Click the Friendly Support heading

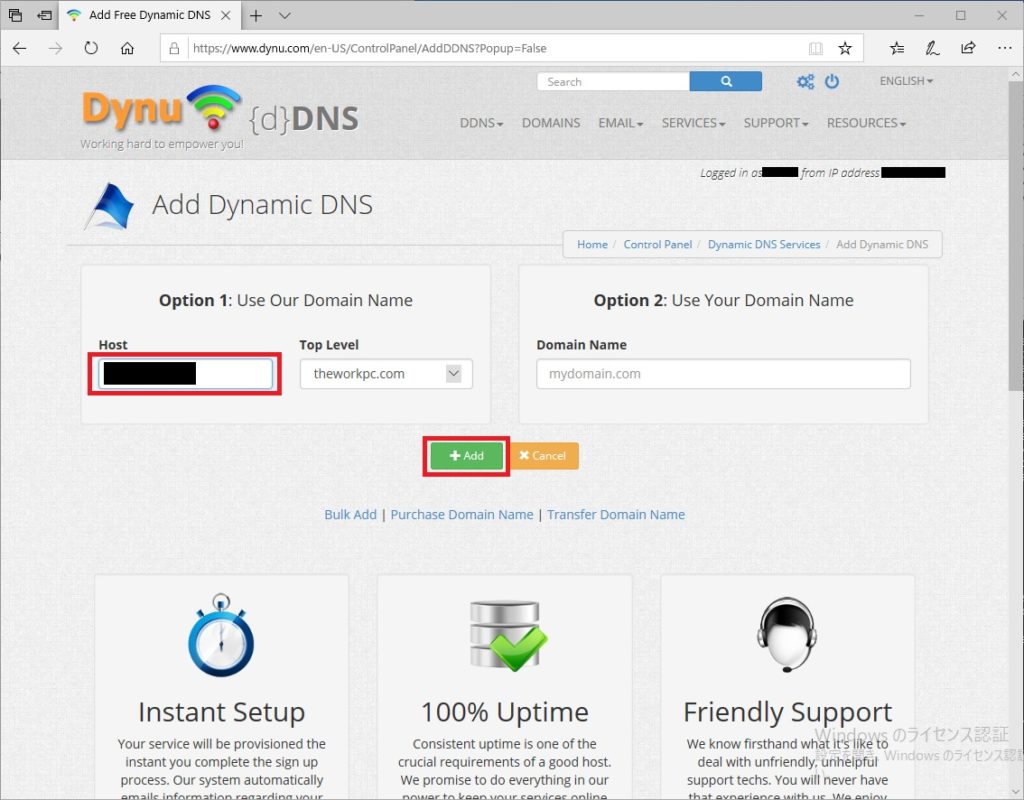point(788,712)
